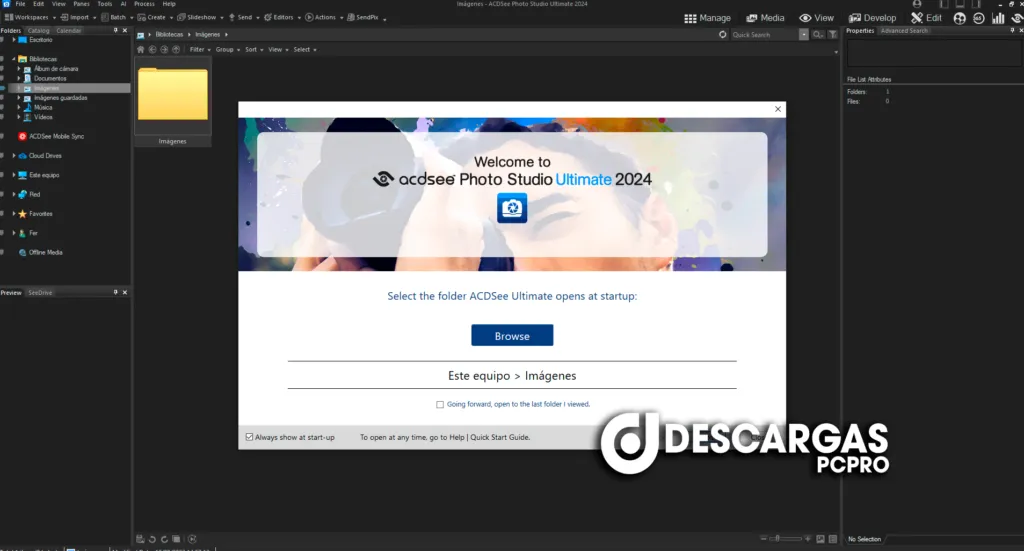Expand the Este equipo tree node
The width and height of the screenshot is (1024, 551).
[14, 175]
